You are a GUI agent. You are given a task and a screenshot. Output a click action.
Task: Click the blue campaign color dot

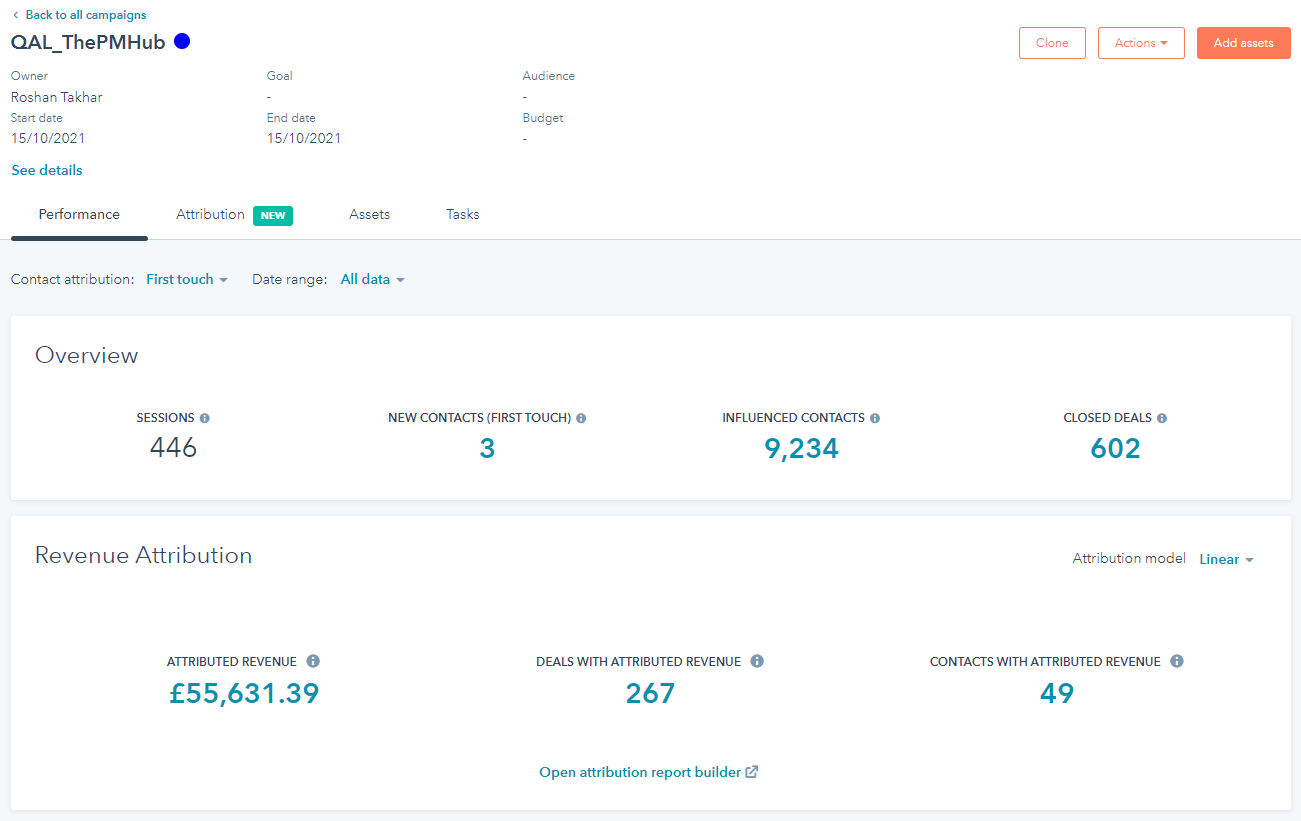pyautogui.click(x=182, y=42)
